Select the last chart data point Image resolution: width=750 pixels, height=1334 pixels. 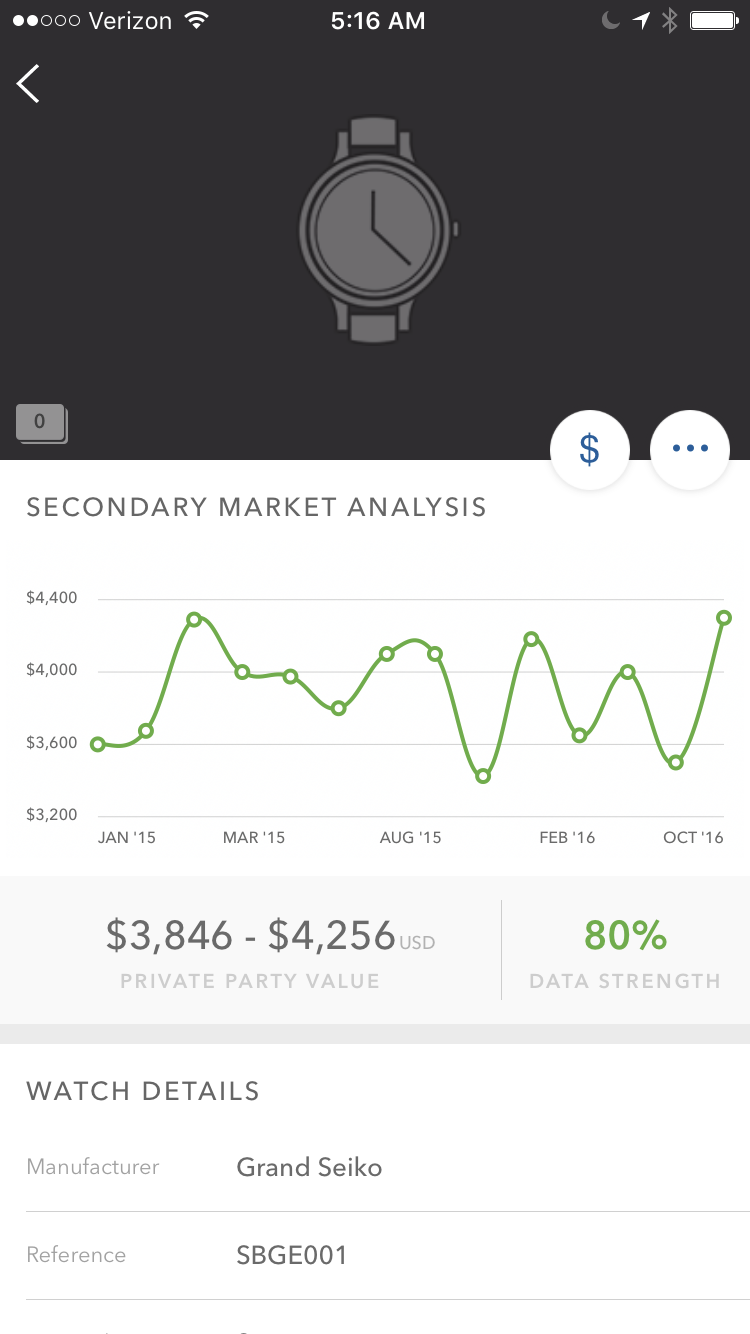tap(724, 618)
